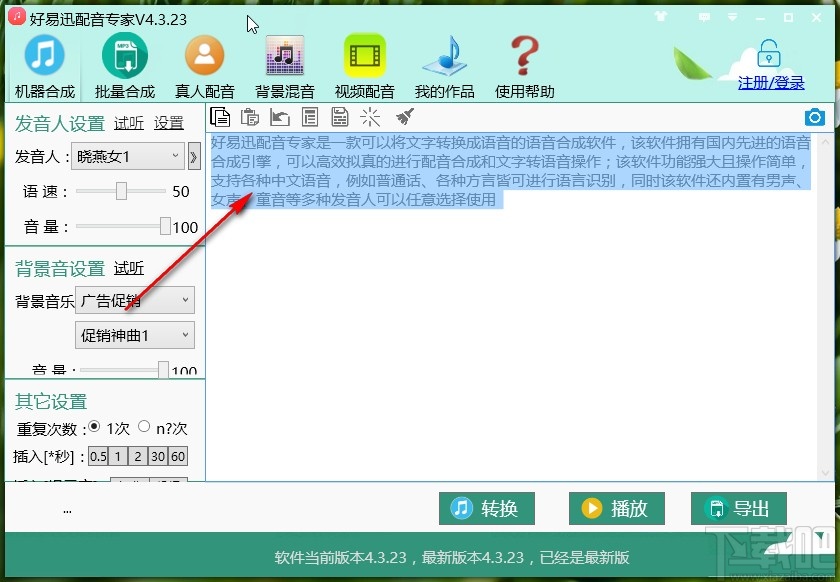Image resolution: width=840 pixels, height=582 pixels.
Task: Click the broom clear text icon
Action: coord(405,116)
